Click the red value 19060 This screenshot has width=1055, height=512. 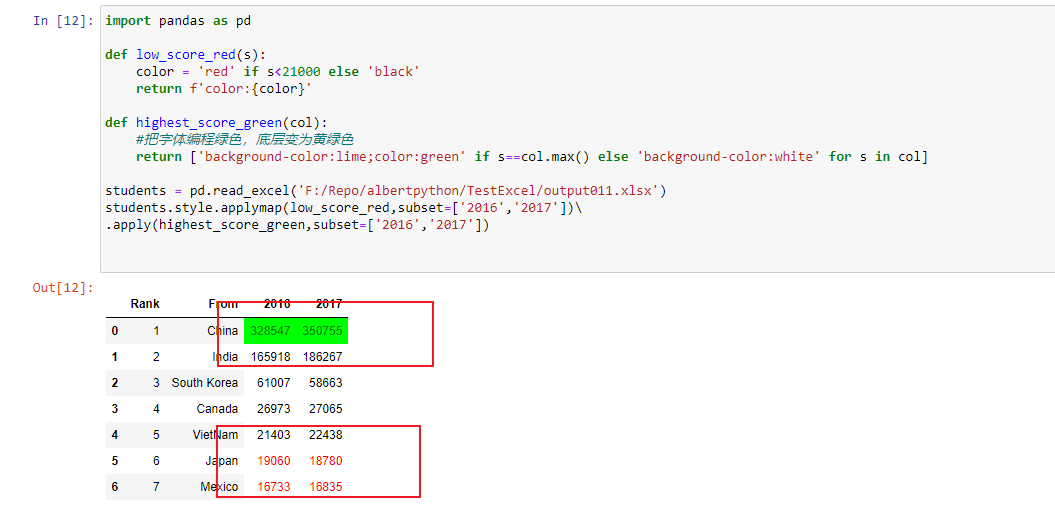pos(274,461)
